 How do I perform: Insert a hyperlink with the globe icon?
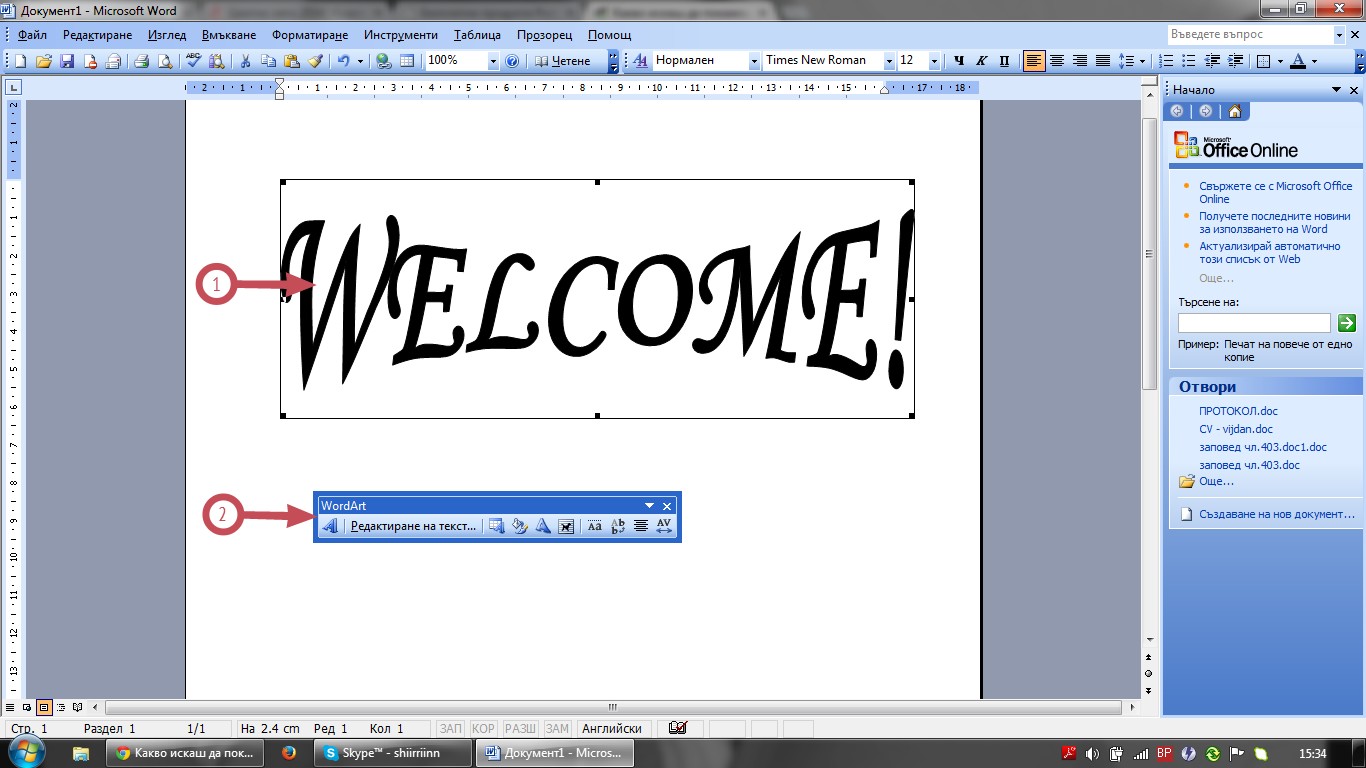click(x=383, y=61)
